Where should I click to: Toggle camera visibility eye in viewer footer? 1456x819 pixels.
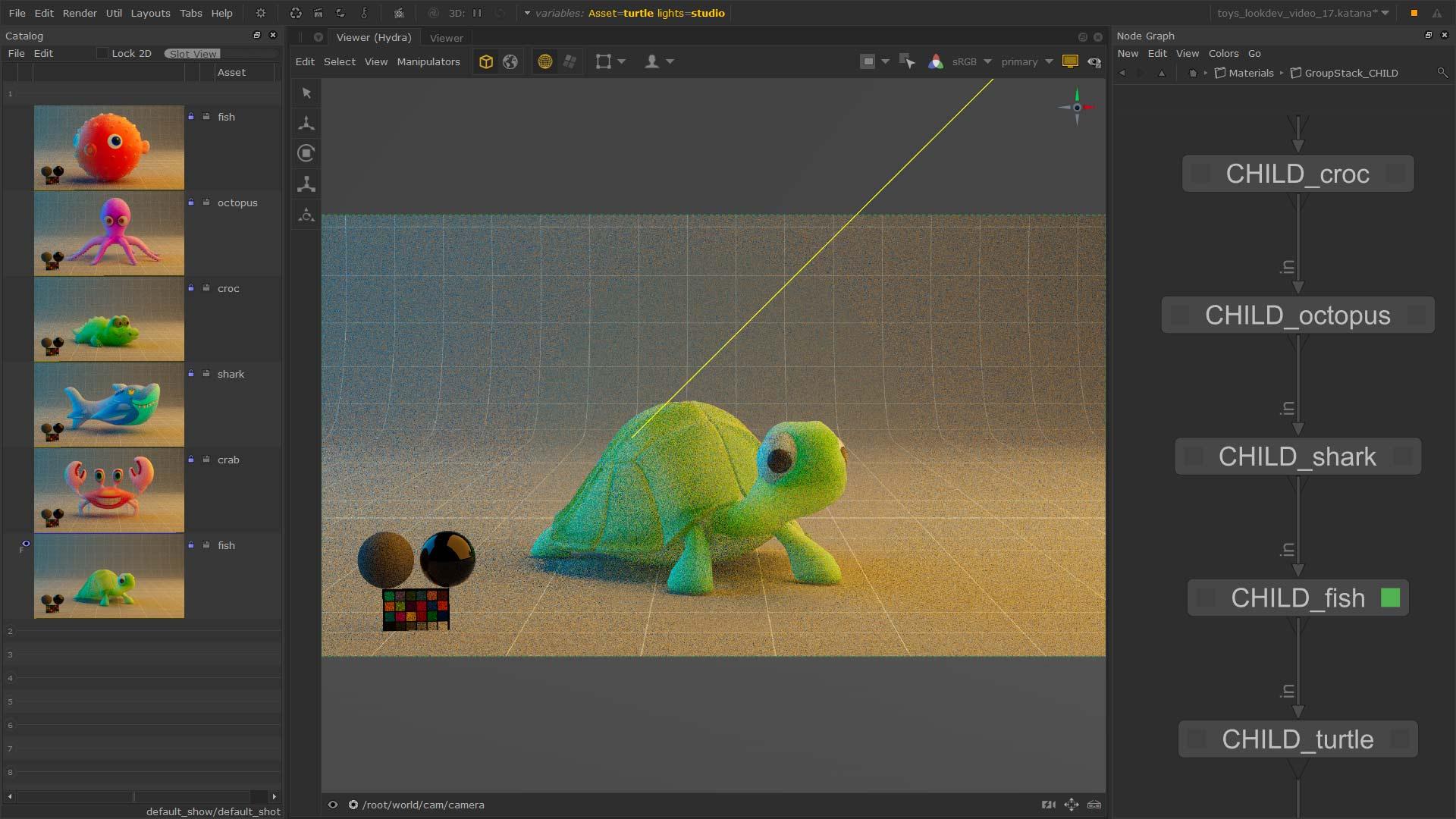click(x=332, y=805)
